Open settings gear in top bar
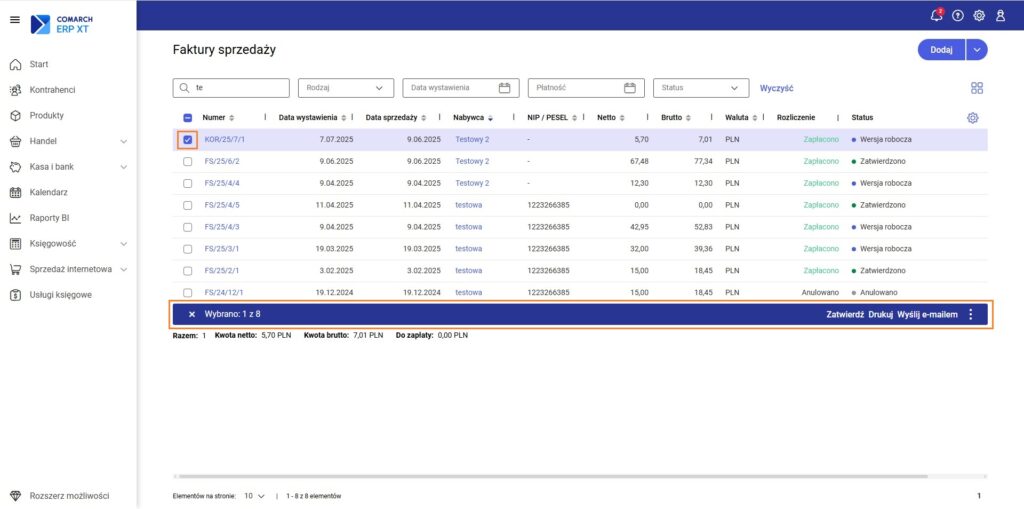 979,15
